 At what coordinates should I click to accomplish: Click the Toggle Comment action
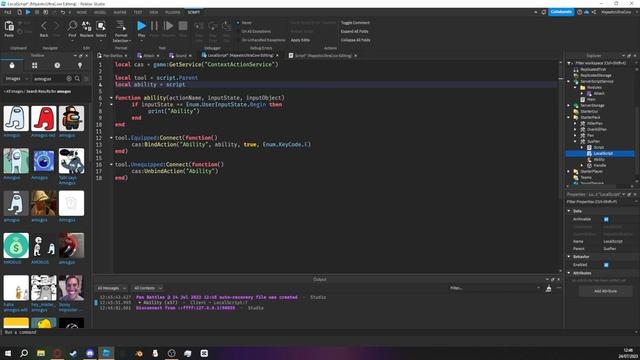pos(355,23)
